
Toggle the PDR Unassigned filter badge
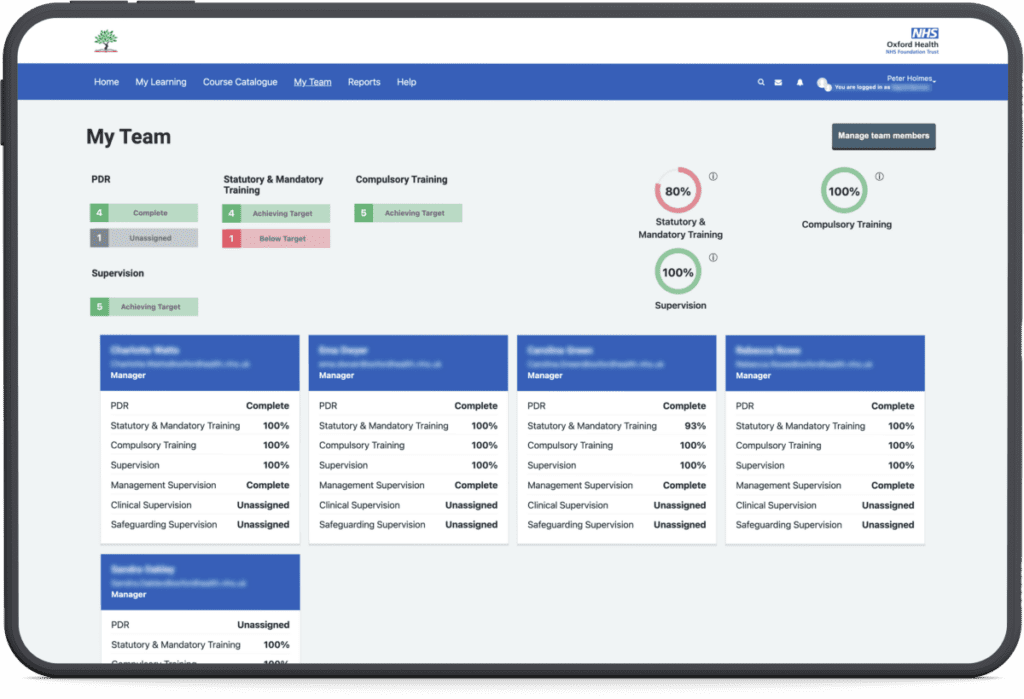pyautogui.click(x=143, y=237)
